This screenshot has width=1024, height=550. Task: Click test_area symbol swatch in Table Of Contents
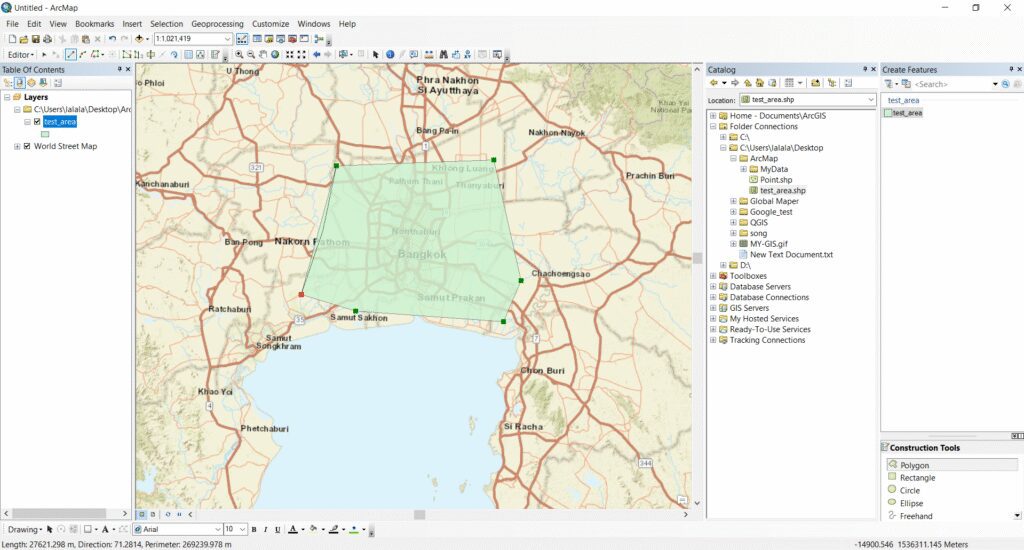(45, 134)
